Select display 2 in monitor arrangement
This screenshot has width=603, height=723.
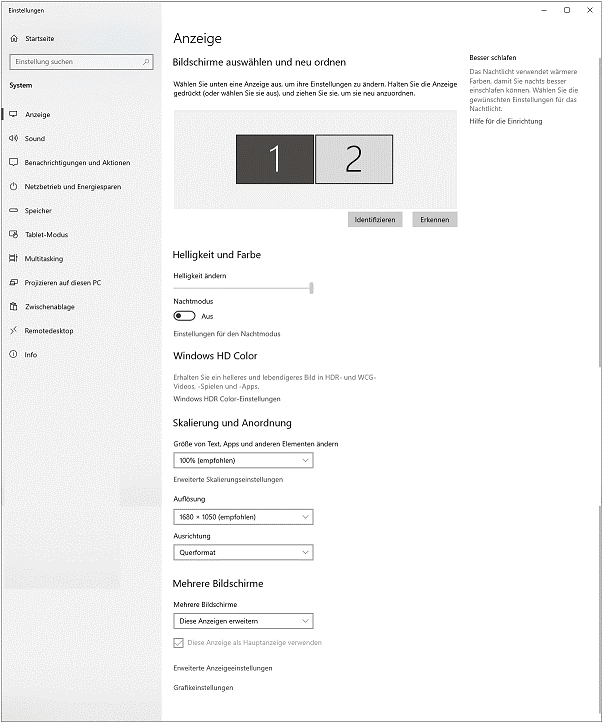353,160
